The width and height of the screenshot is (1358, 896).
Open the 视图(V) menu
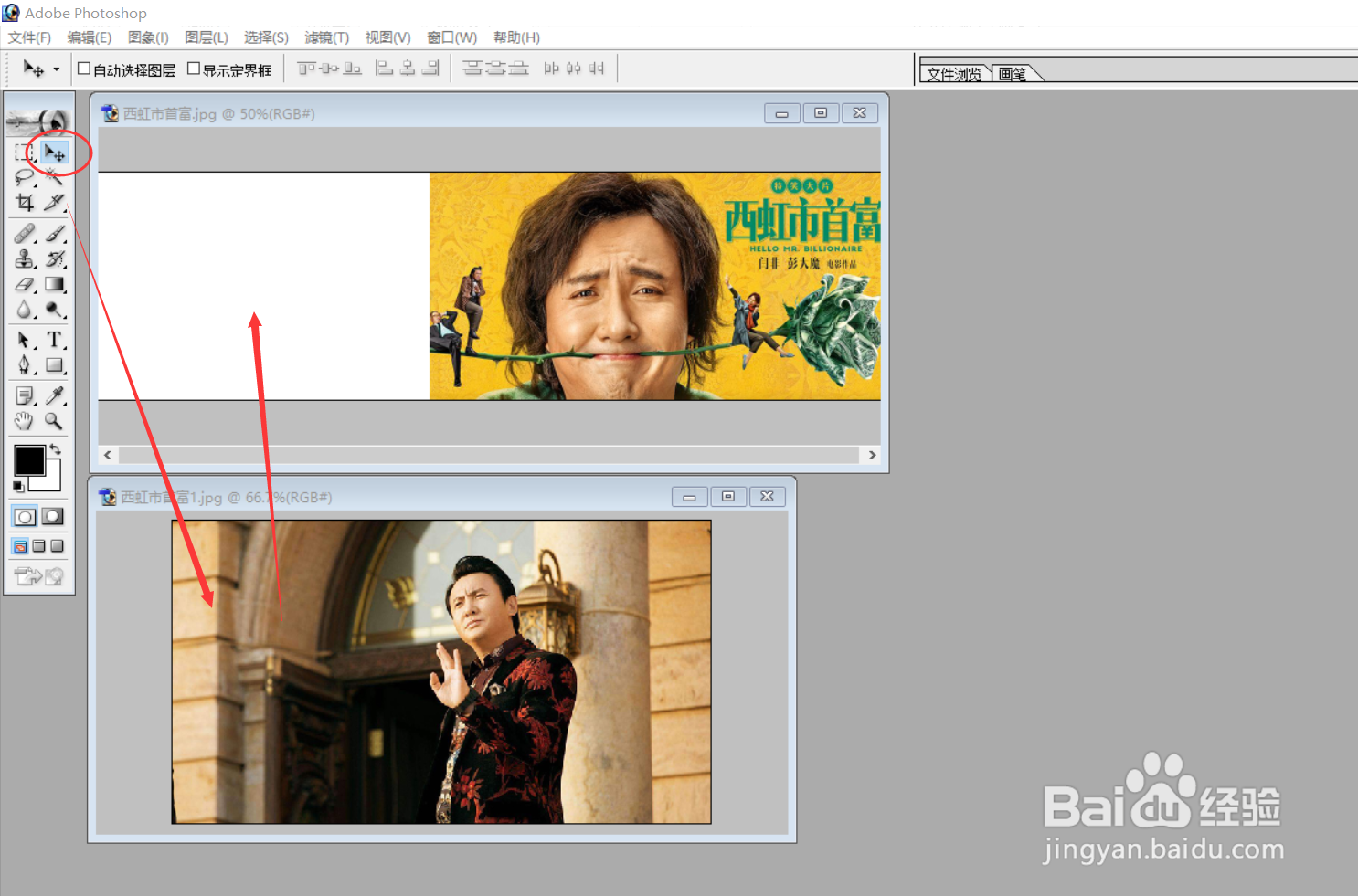(388, 37)
